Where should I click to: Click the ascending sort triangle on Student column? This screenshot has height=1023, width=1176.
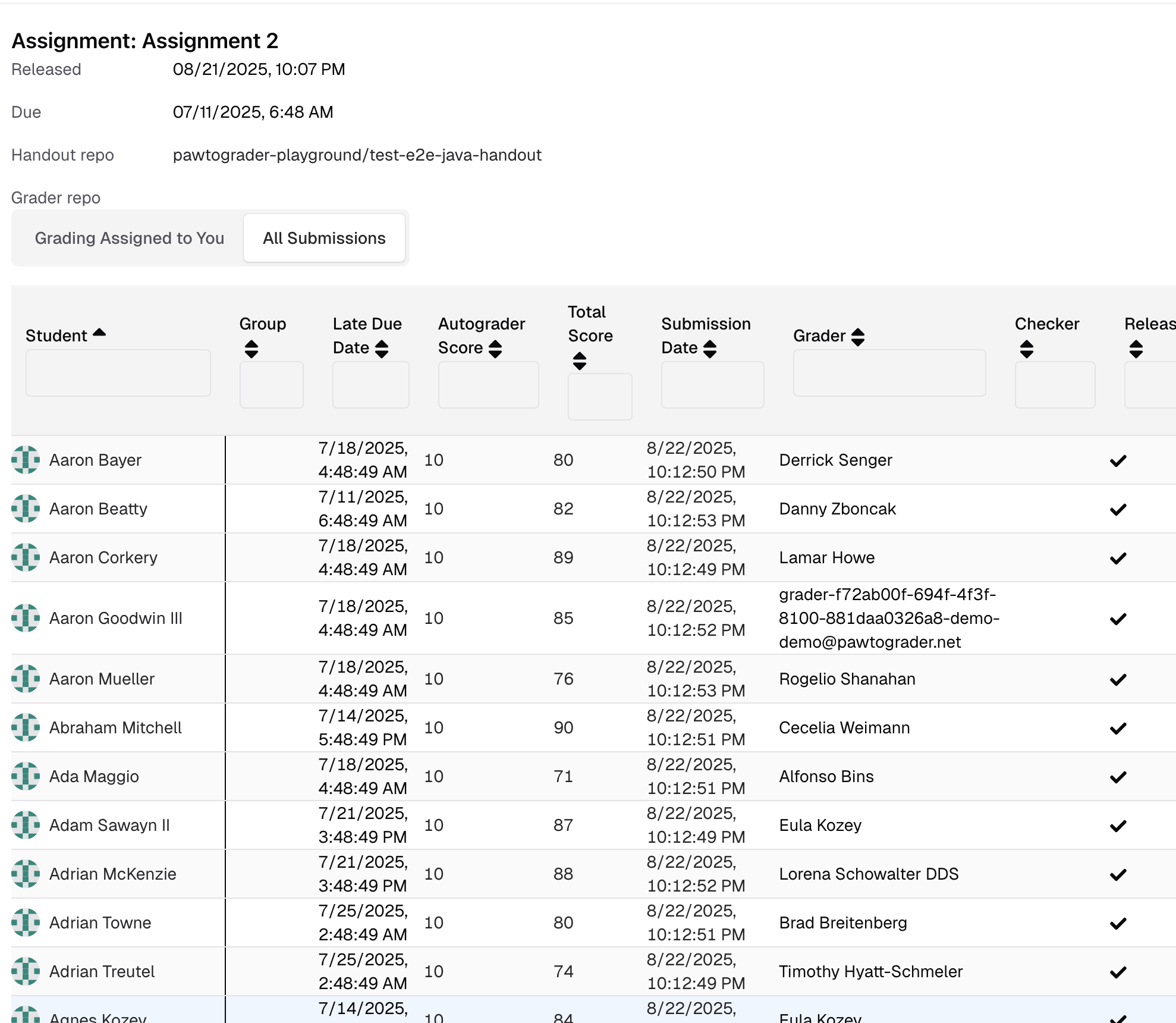point(100,331)
